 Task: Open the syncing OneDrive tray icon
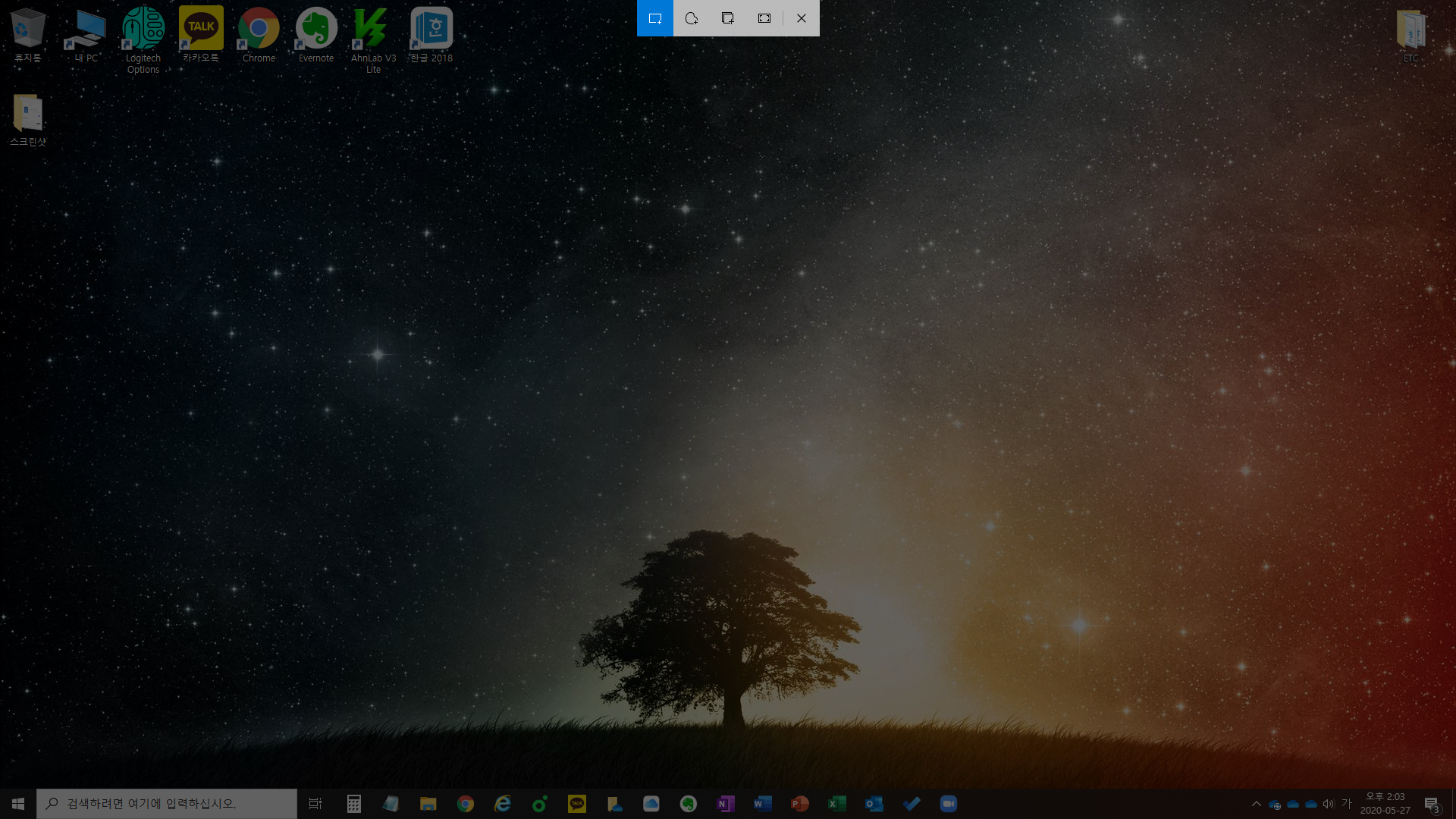tap(1275, 804)
